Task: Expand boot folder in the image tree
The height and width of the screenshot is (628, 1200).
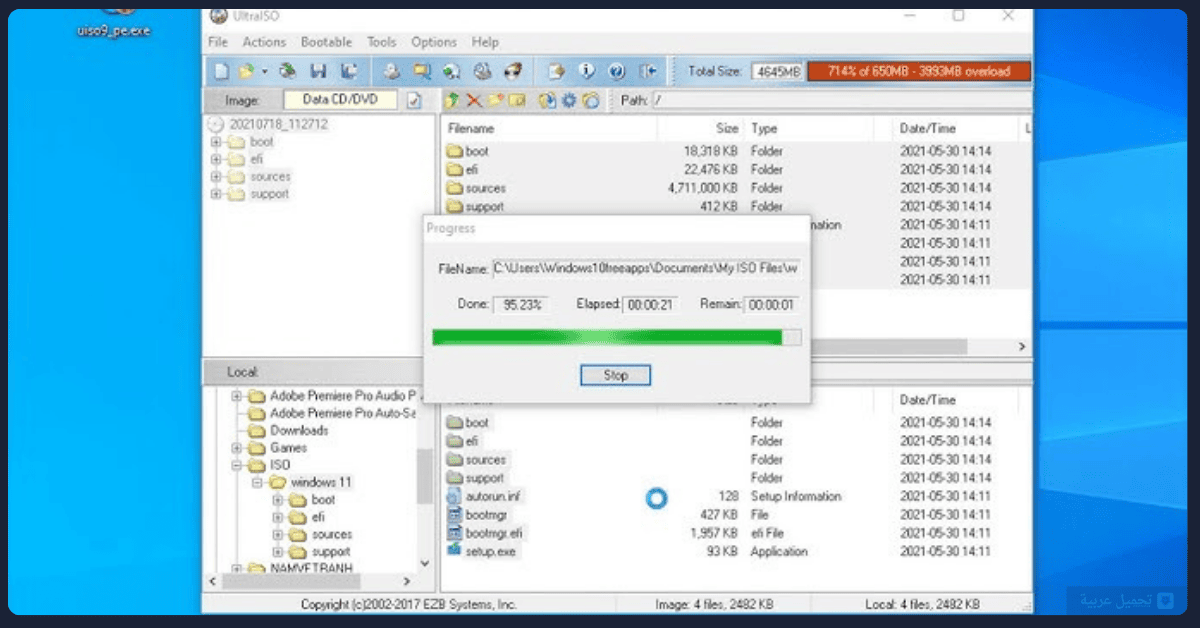Action: pyautogui.click(x=216, y=142)
